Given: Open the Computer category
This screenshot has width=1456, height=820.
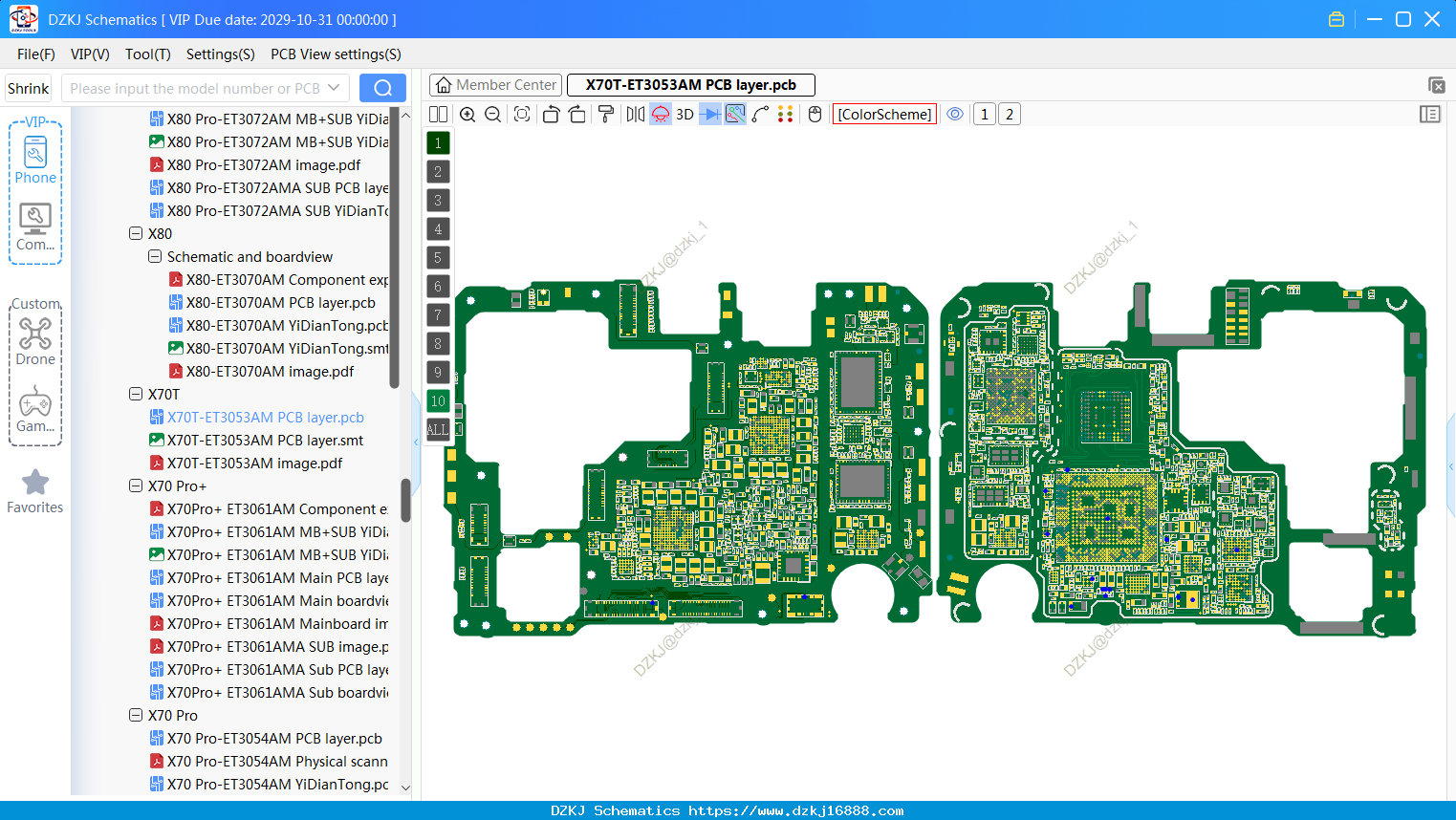Looking at the screenshot, I should pyautogui.click(x=35, y=227).
